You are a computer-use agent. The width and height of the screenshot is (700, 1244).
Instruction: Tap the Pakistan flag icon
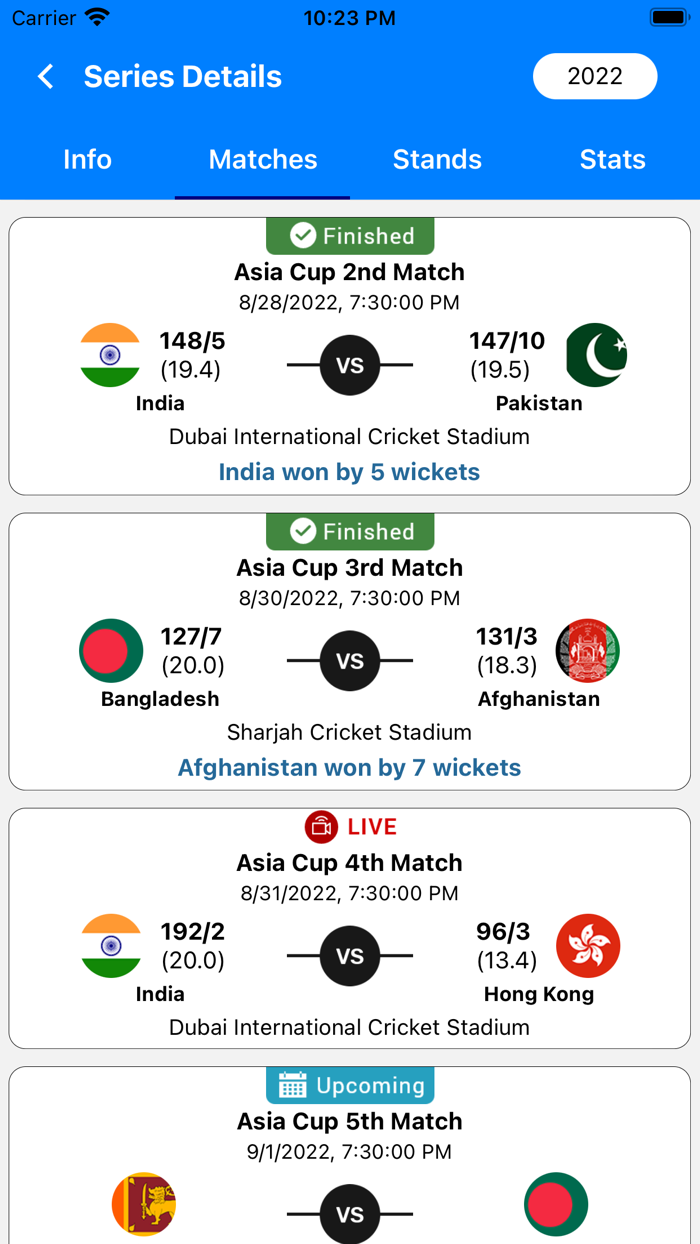(x=596, y=356)
